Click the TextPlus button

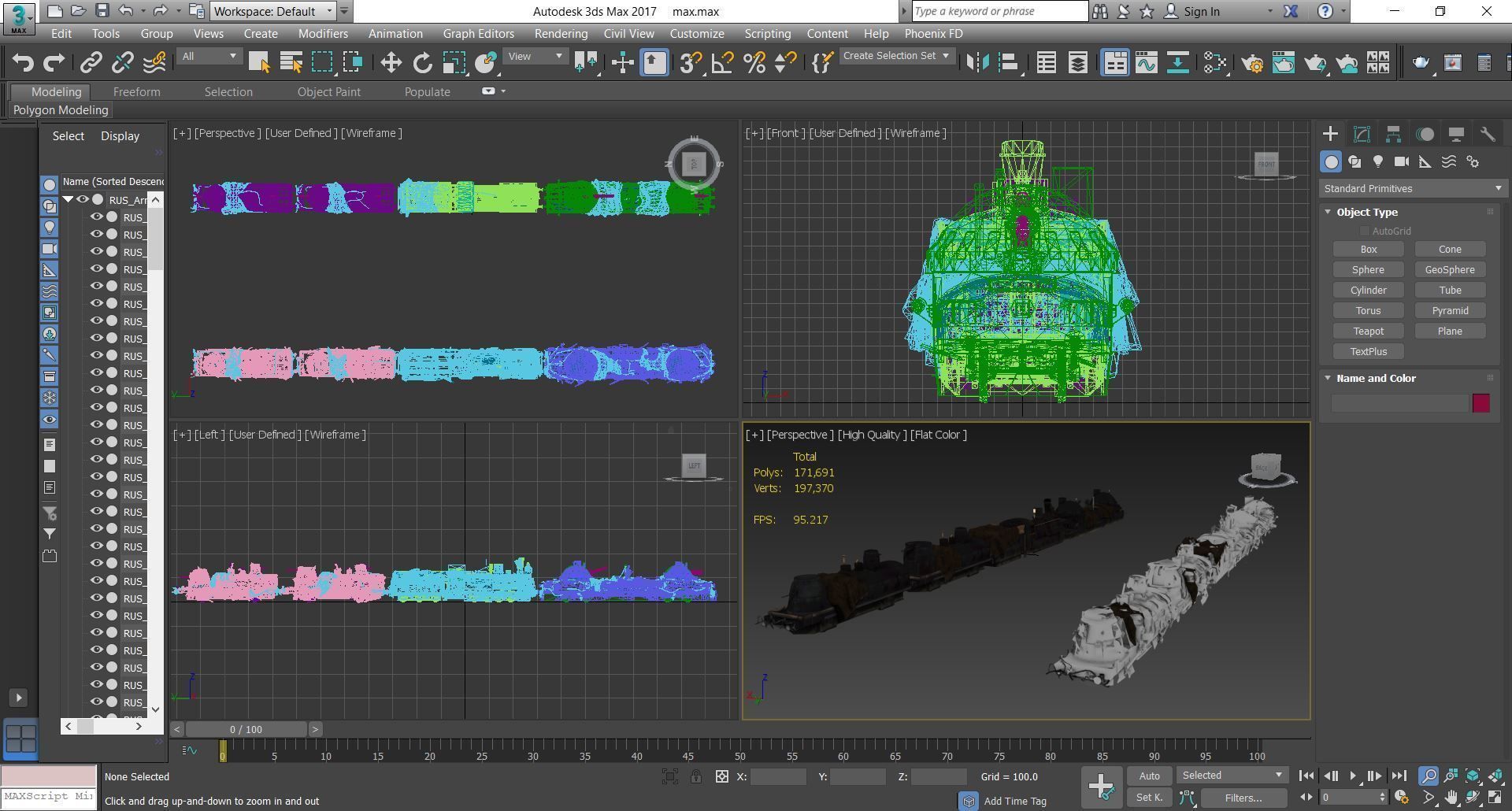(1369, 351)
